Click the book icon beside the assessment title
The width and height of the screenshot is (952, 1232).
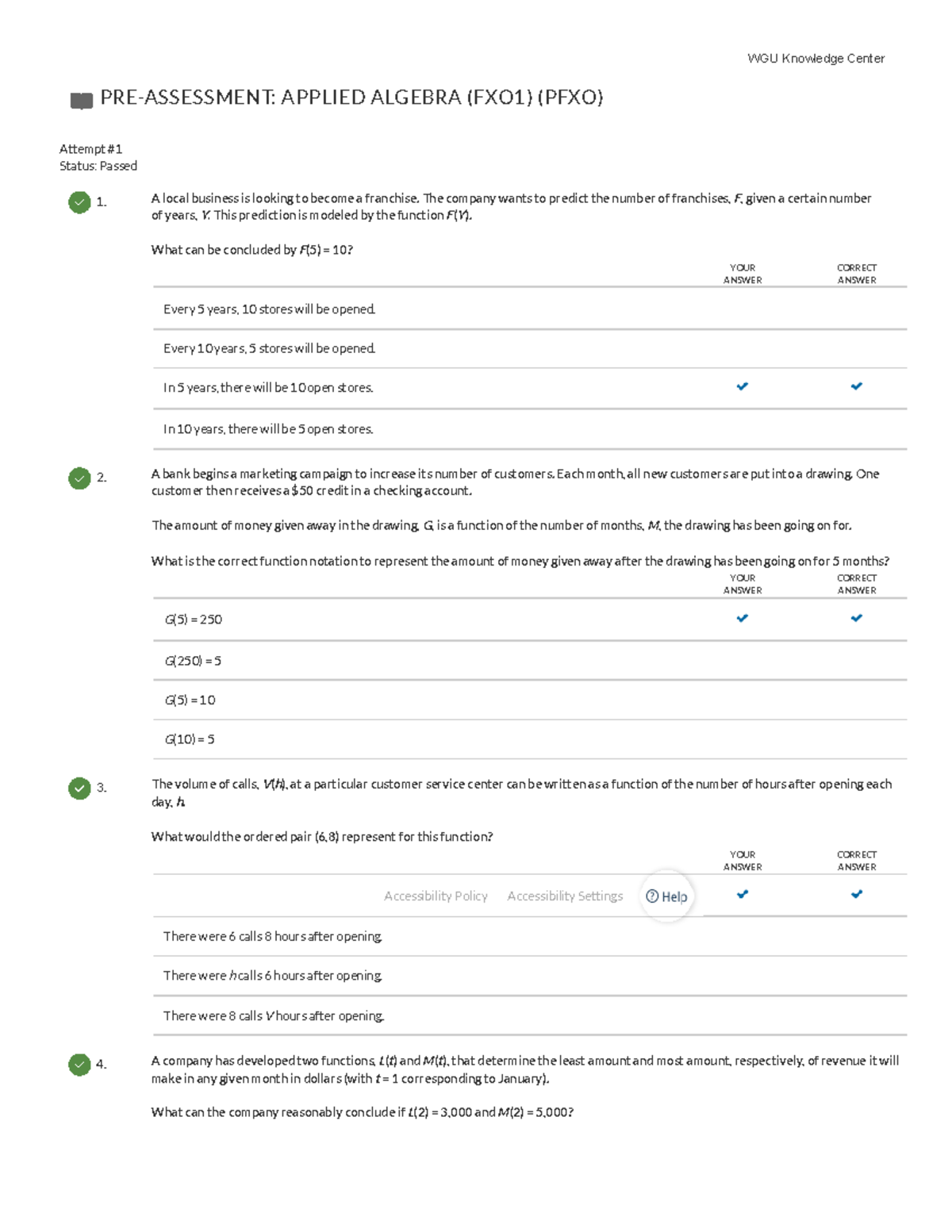(x=81, y=100)
